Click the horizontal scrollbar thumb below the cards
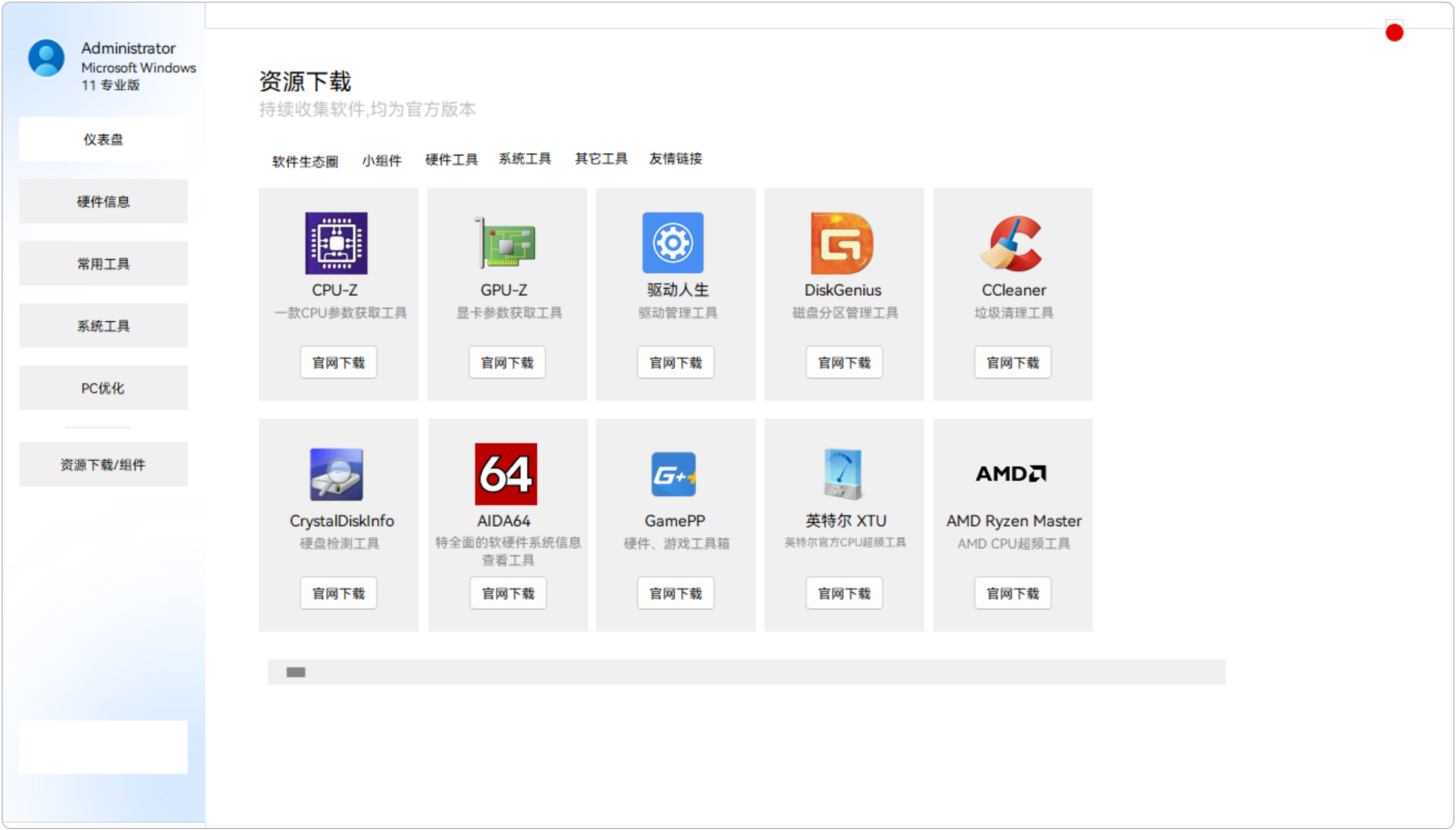 click(296, 672)
